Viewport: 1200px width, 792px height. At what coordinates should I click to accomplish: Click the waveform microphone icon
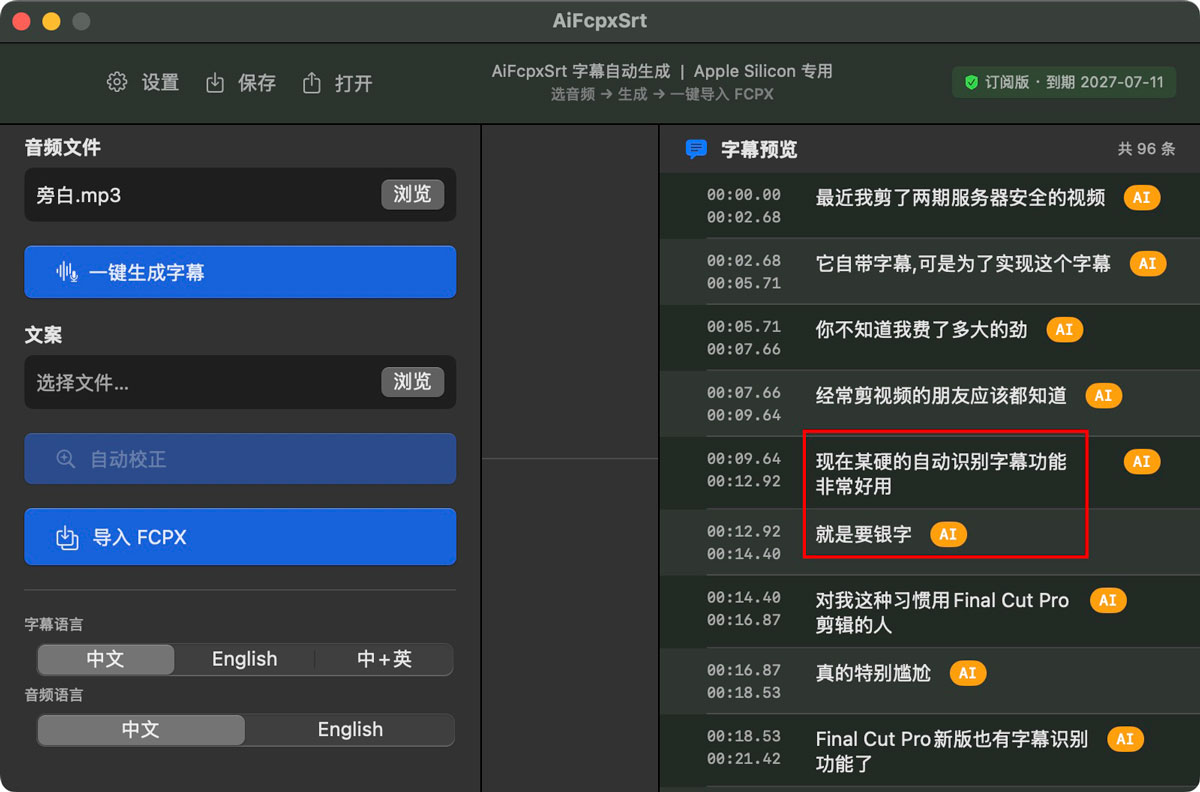click(67, 272)
